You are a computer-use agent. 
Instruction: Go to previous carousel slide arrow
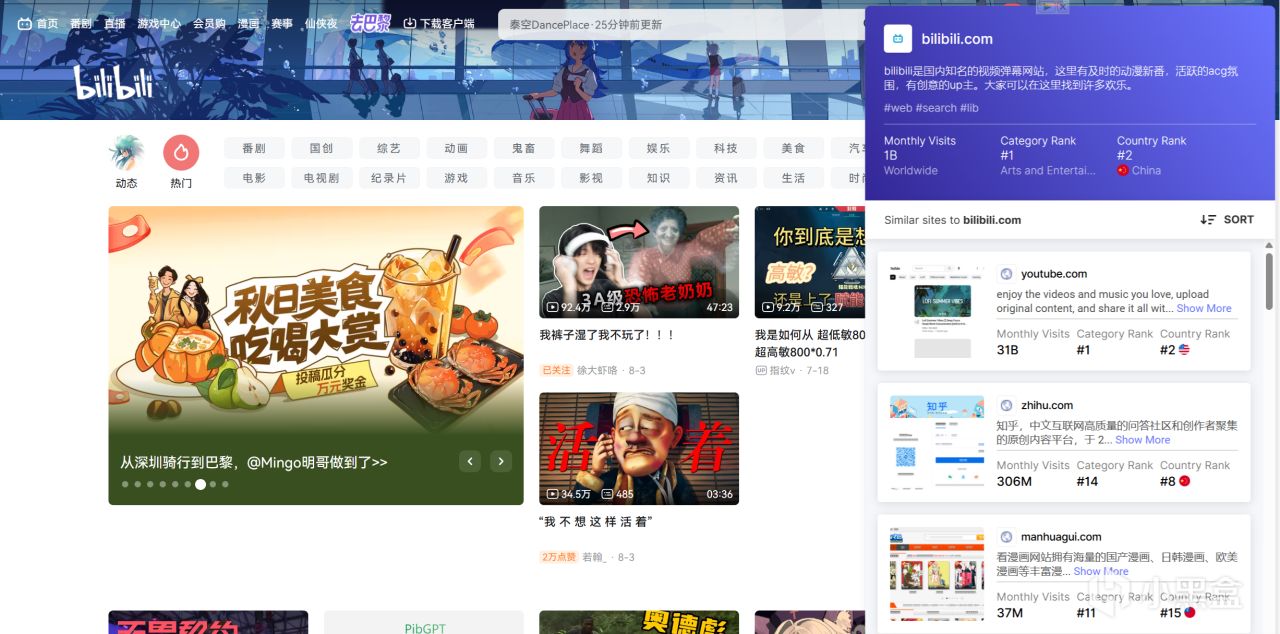(470, 461)
